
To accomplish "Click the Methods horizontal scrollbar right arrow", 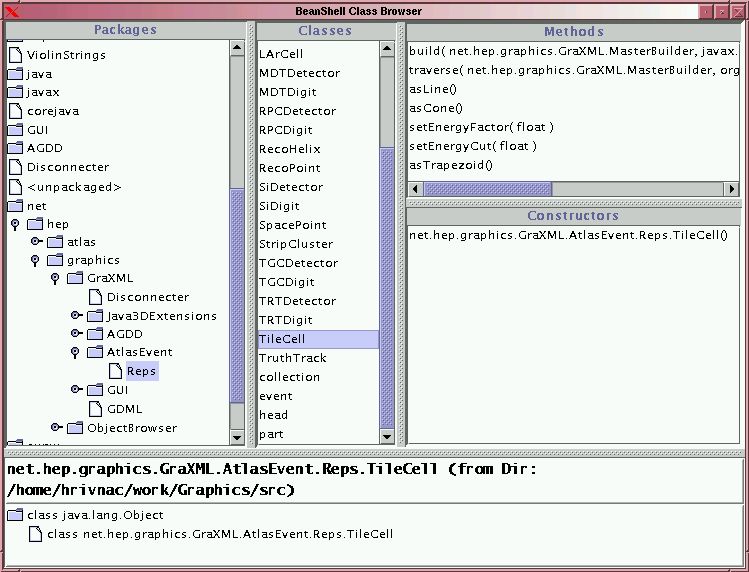I will click(x=731, y=189).
